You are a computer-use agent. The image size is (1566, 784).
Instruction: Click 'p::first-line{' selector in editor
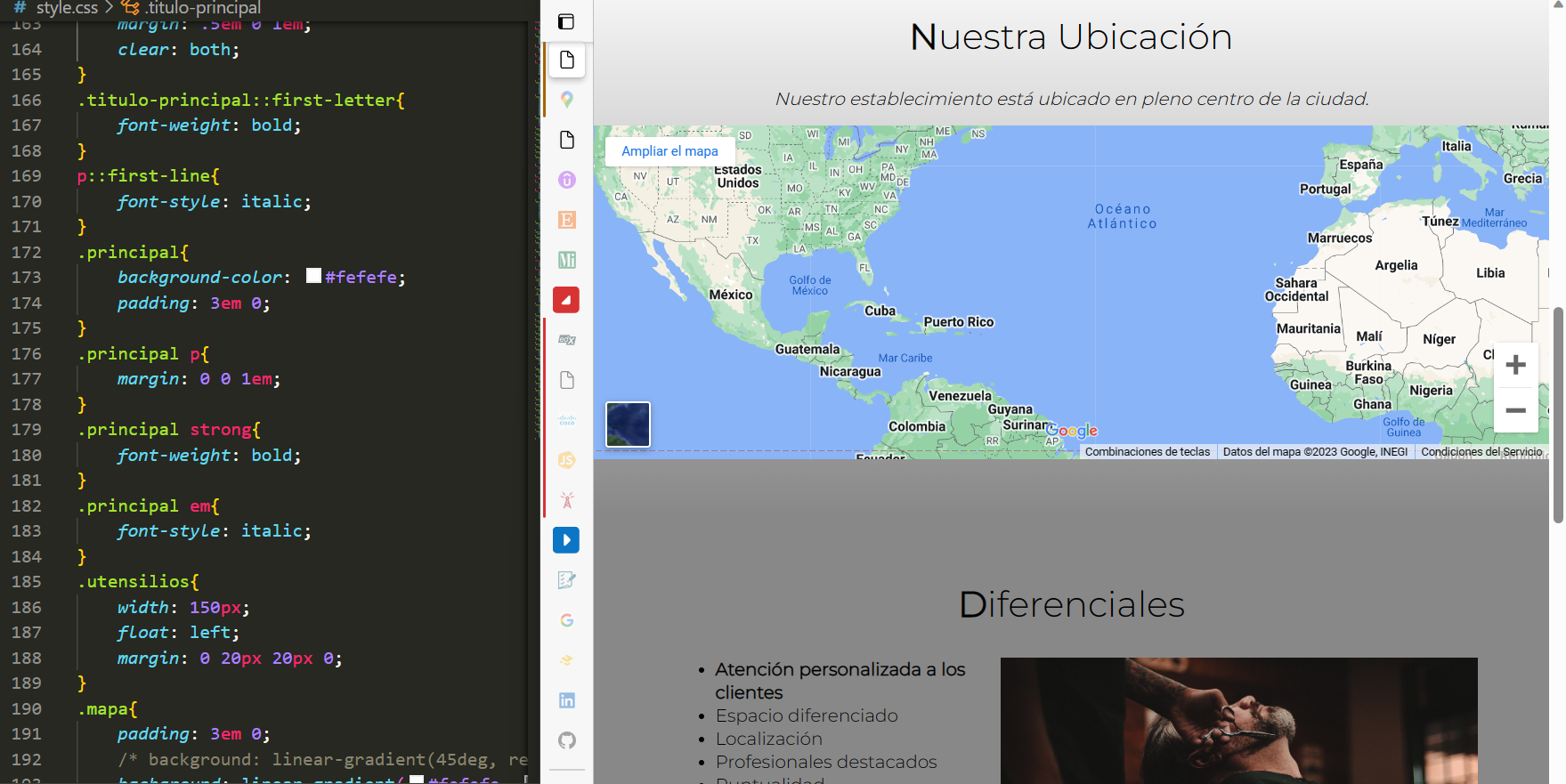click(x=148, y=175)
